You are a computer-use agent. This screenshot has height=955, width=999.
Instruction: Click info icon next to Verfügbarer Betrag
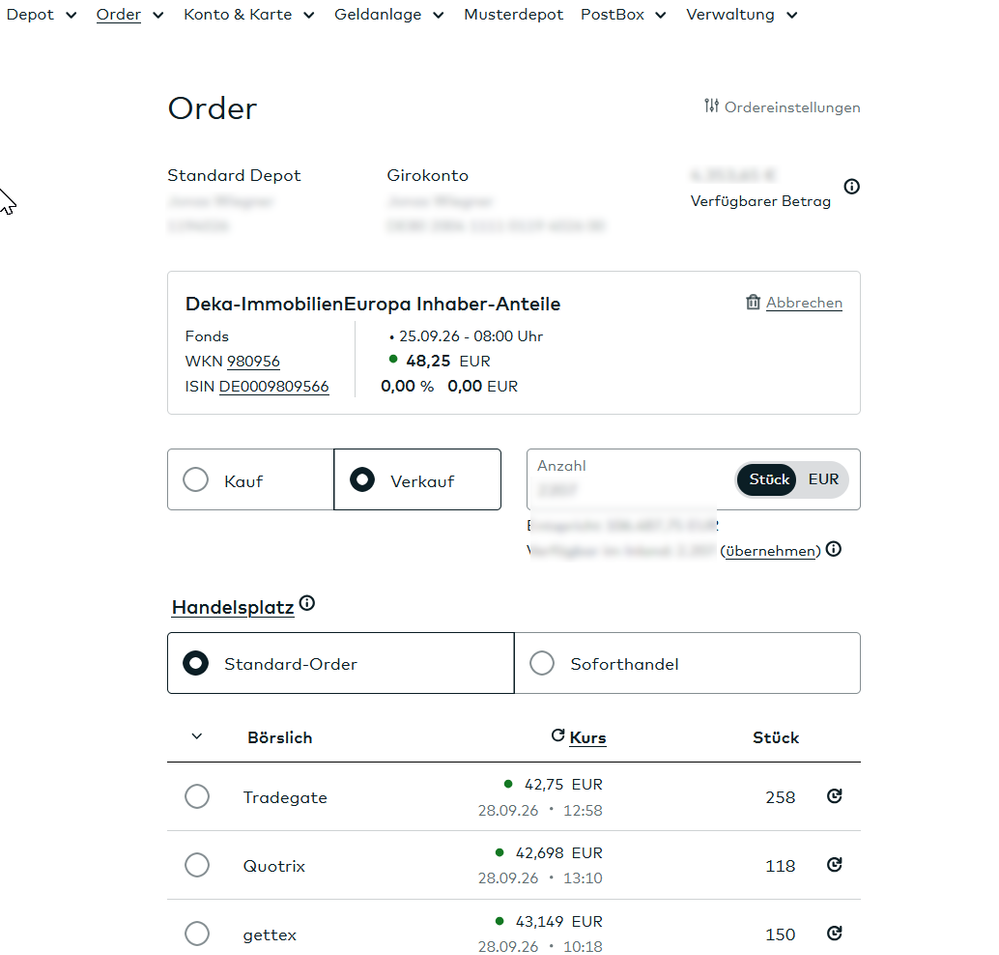click(x=851, y=187)
